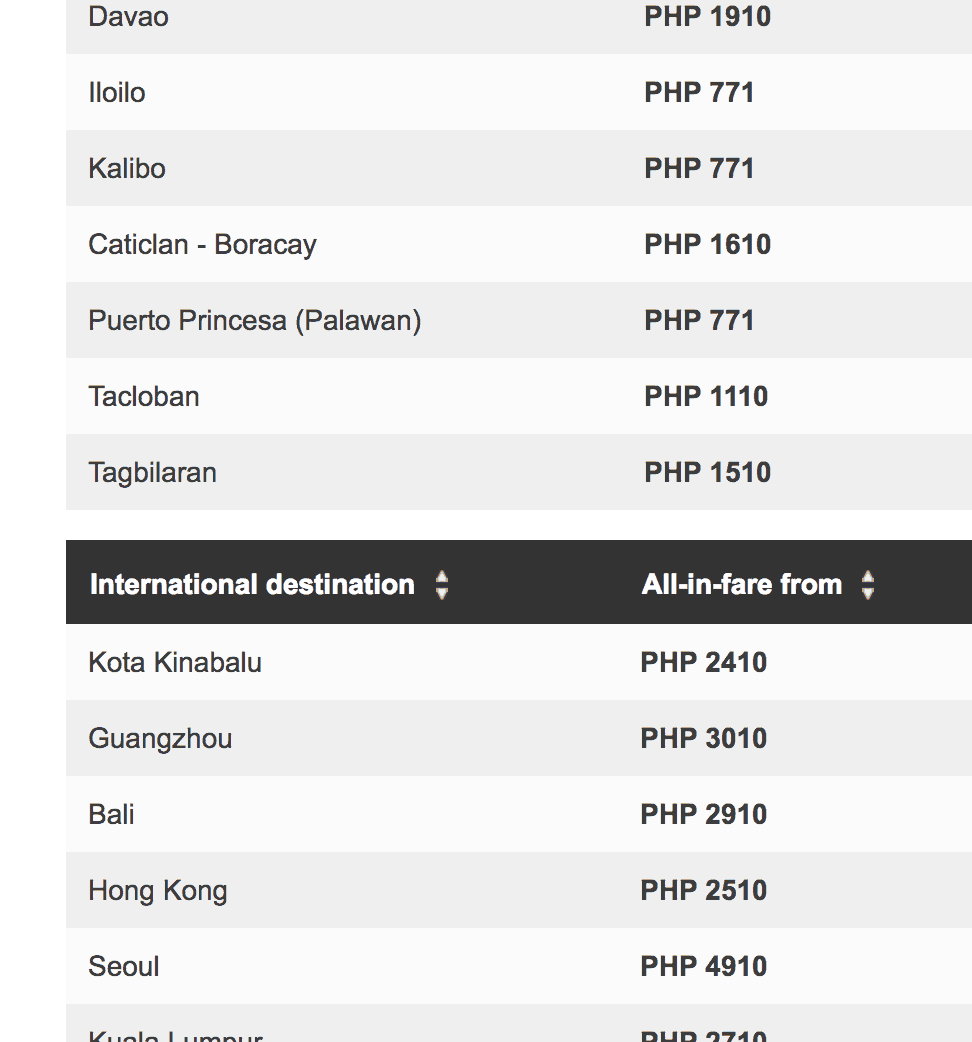Click Caticlan - Boracay destination
The height and width of the screenshot is (1042, 972).
(x=202, y=245)
